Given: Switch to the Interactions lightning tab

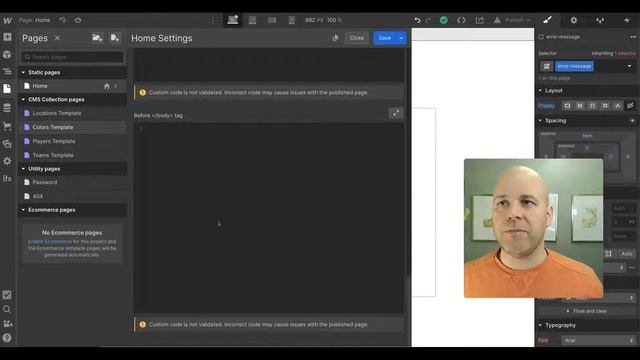Looking at the screenshot, I should click(x=627, y=20).
